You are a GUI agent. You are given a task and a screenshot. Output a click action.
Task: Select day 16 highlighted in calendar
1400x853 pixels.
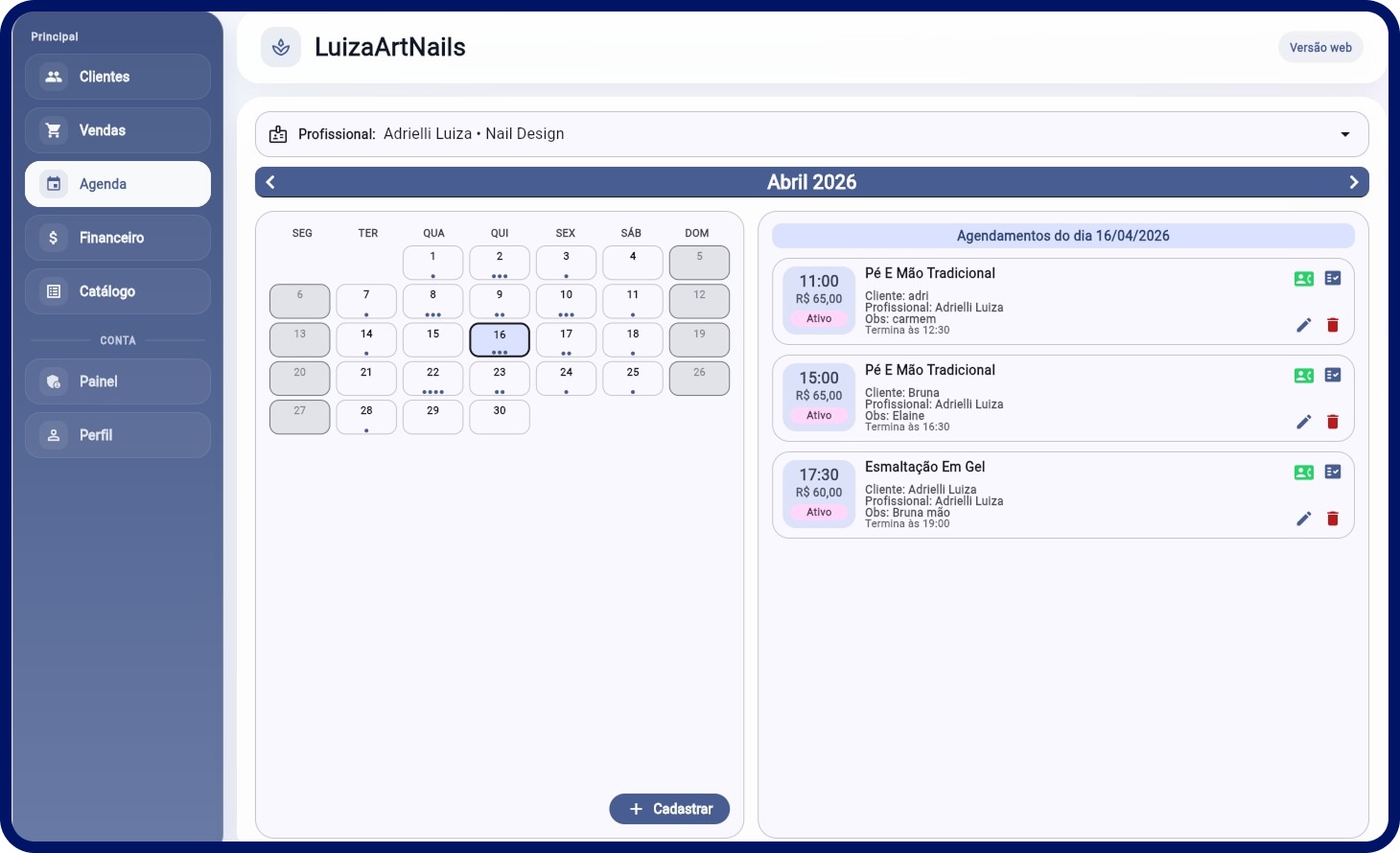(x=500, y=340)
